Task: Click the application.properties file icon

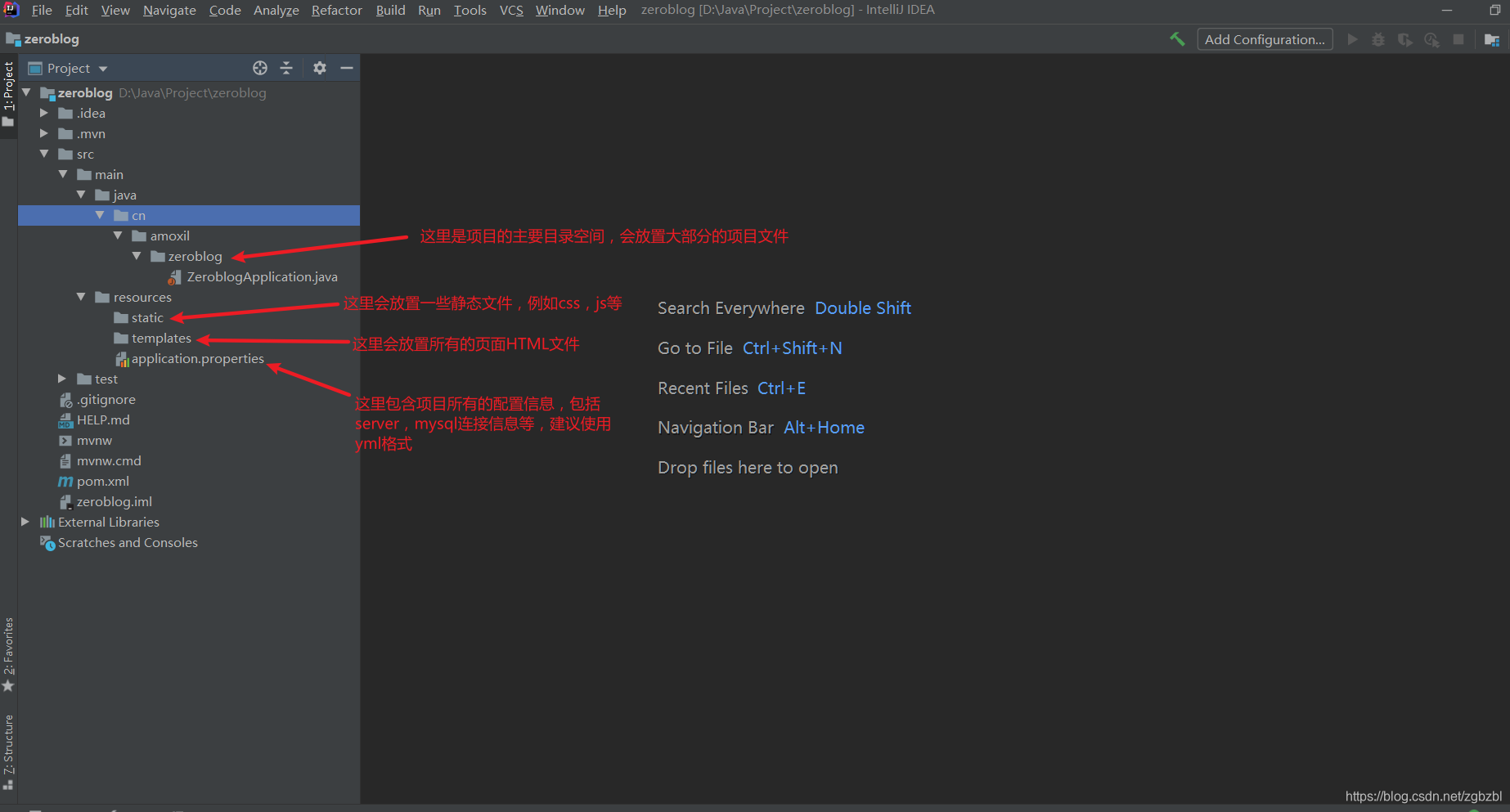Action: [x=122, y=359]
